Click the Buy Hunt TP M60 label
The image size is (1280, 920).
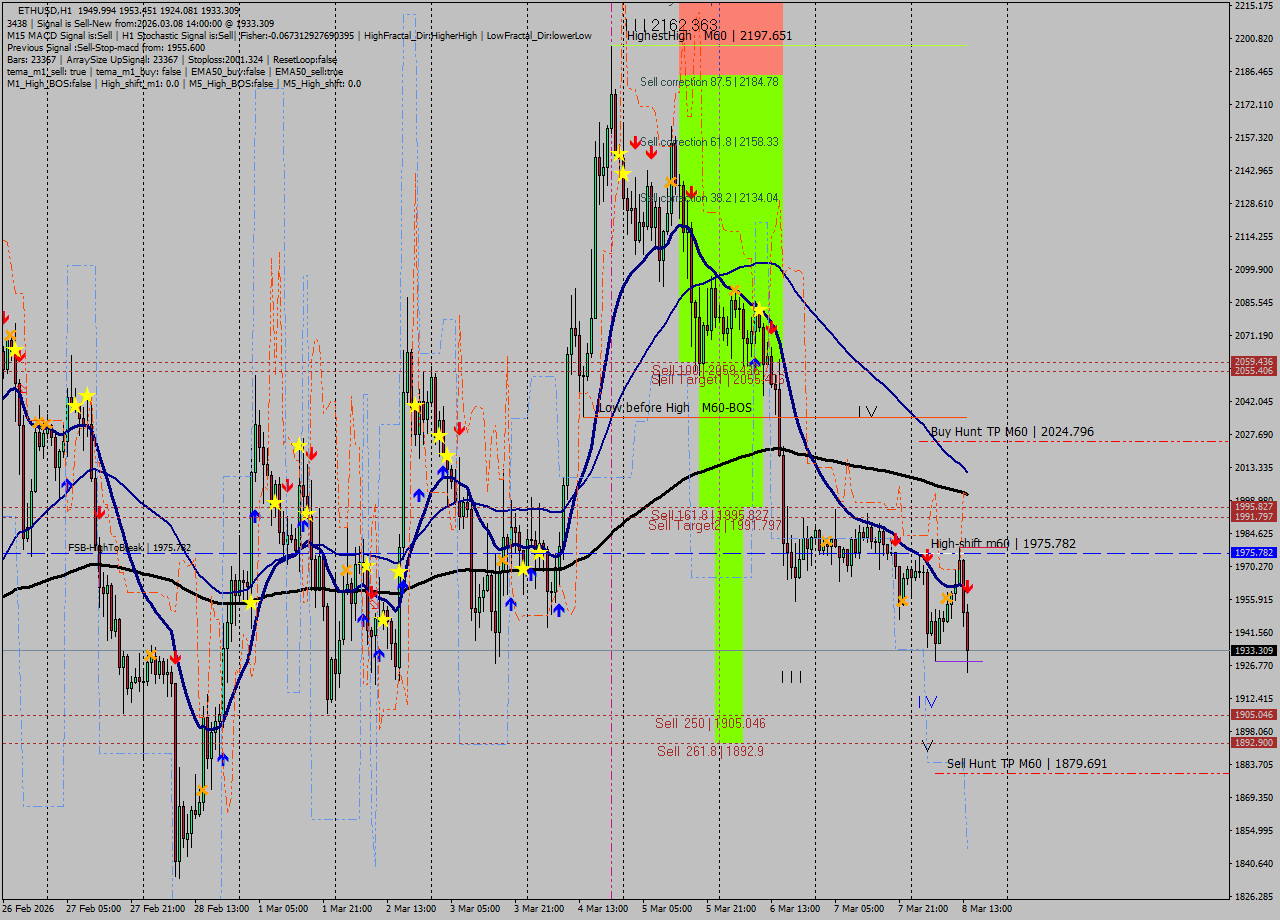[x=1010, y=431]
